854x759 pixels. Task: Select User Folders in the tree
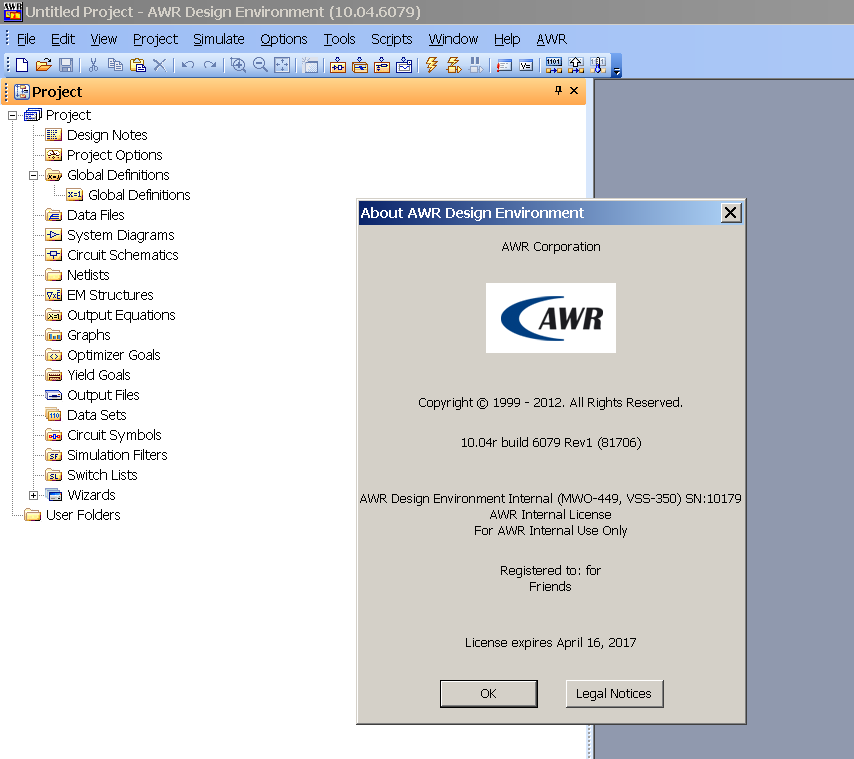pyautogui.click(x=83, y=515)
